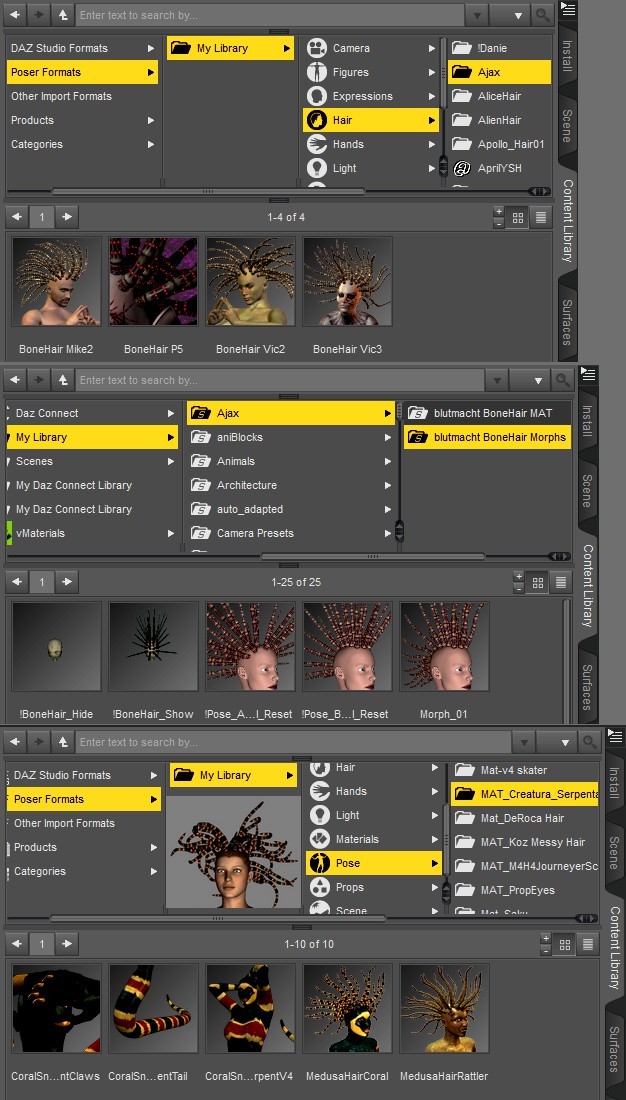Go to next page in 1-4 of 4 pane
The image size is (626, 1100).
(67, 217)
